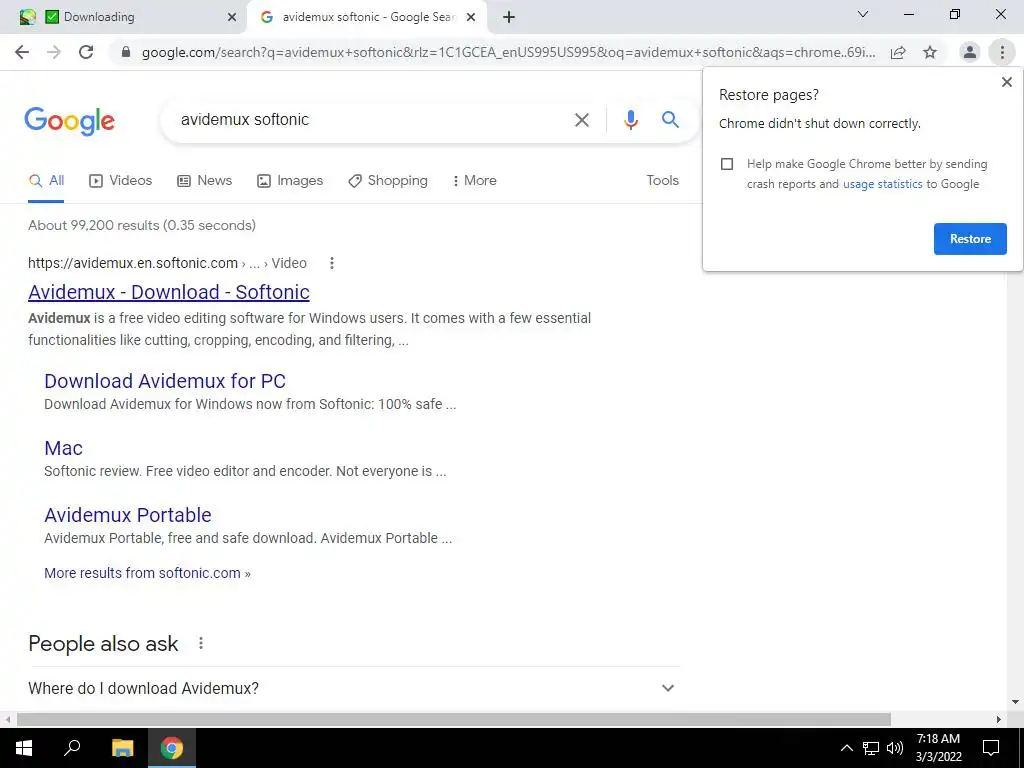1024x768 pixels.
Task: Click the vertical scrollbar down arrow
Action: pos(1016,702)
